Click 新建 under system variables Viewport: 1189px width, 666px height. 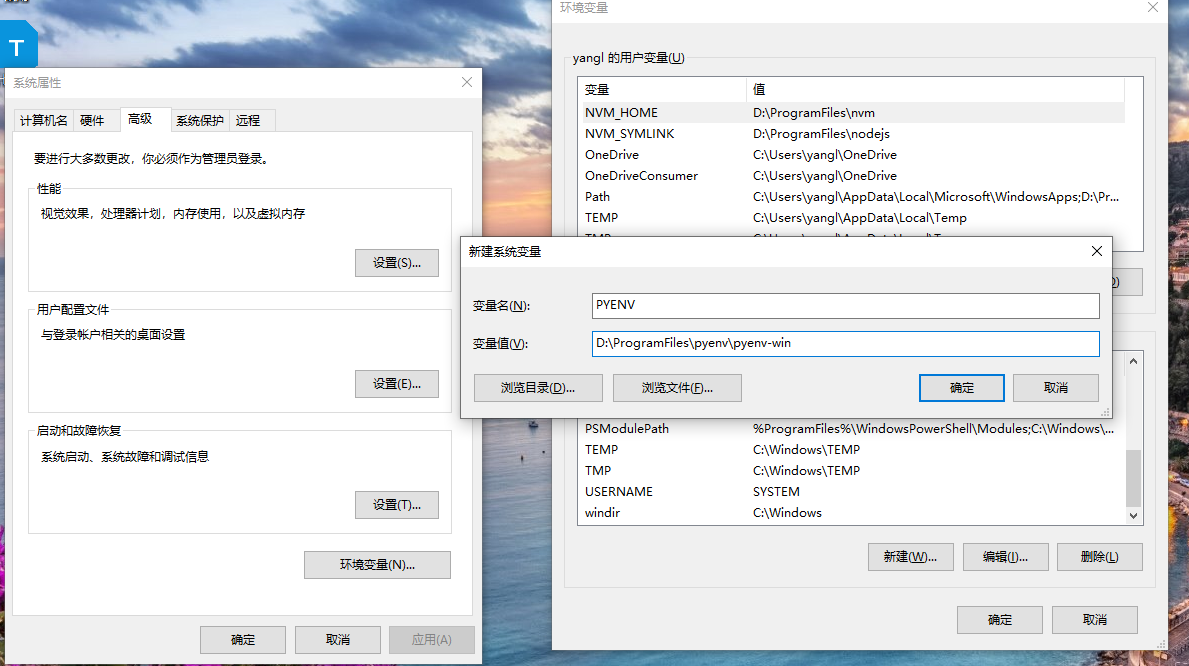pyautogui.click(x=910, y=556)
